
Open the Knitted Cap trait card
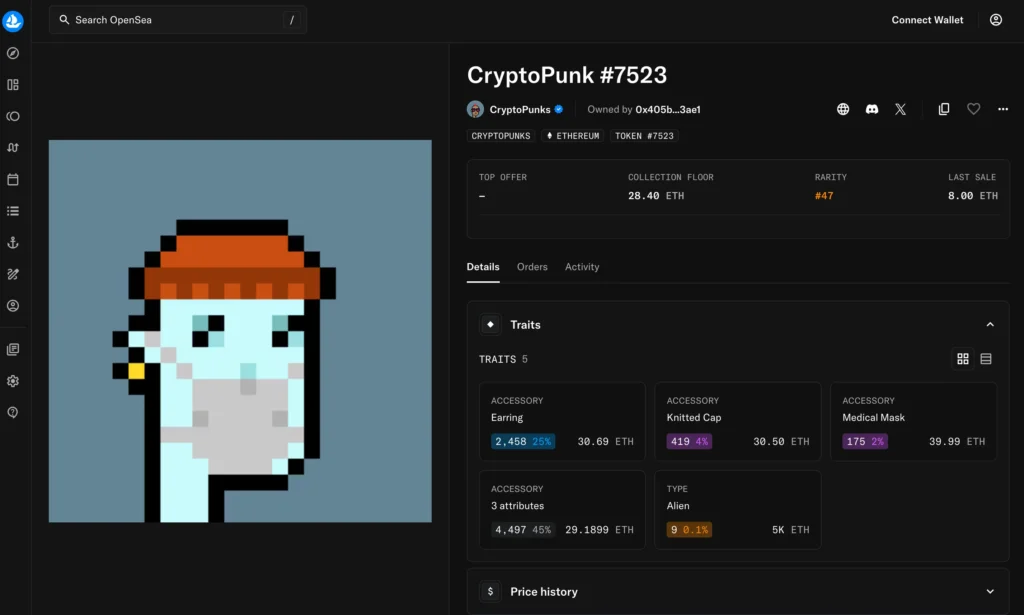738,421
